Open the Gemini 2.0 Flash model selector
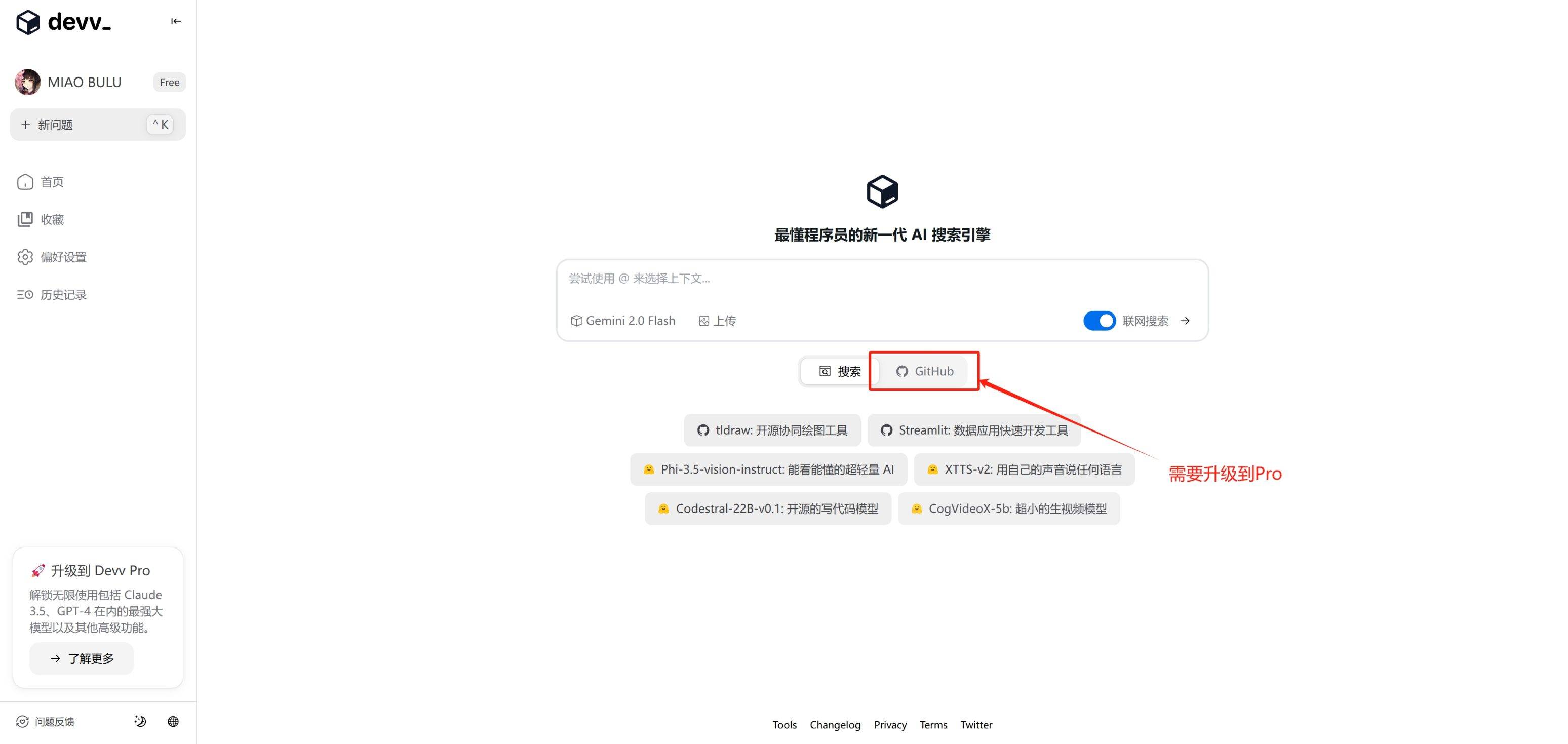 (x=623, y=321)
